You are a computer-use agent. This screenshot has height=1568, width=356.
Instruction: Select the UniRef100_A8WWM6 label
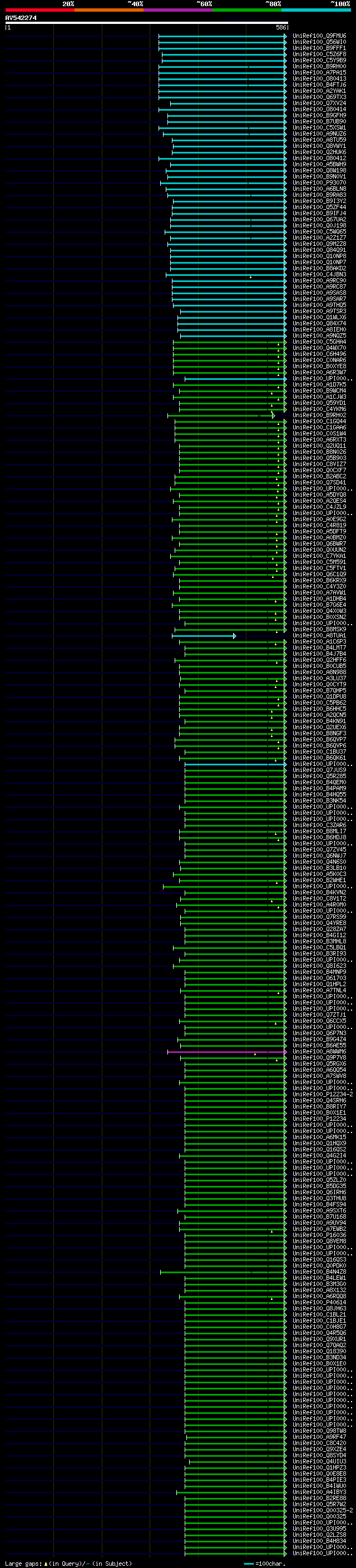(319, 1051)
